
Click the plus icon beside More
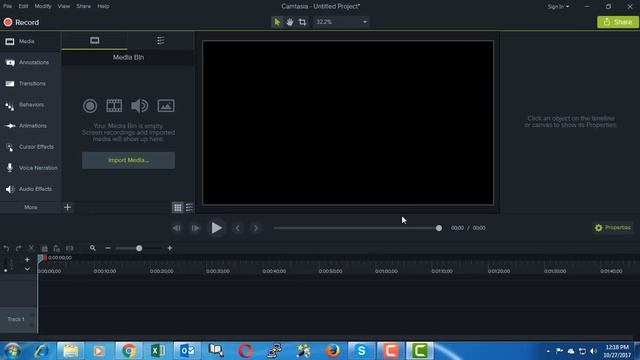pyautogui.click(x=67, y=207)
